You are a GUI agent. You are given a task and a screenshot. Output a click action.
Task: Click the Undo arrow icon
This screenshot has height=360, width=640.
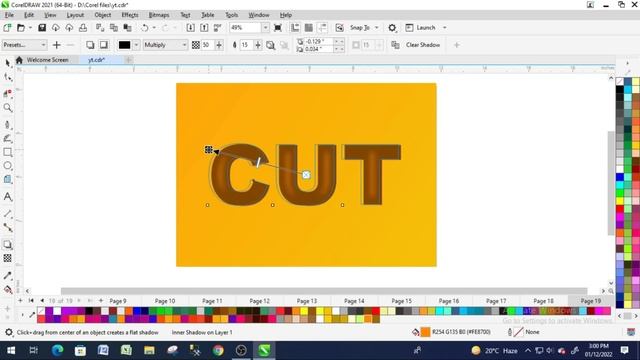point(144,28)
